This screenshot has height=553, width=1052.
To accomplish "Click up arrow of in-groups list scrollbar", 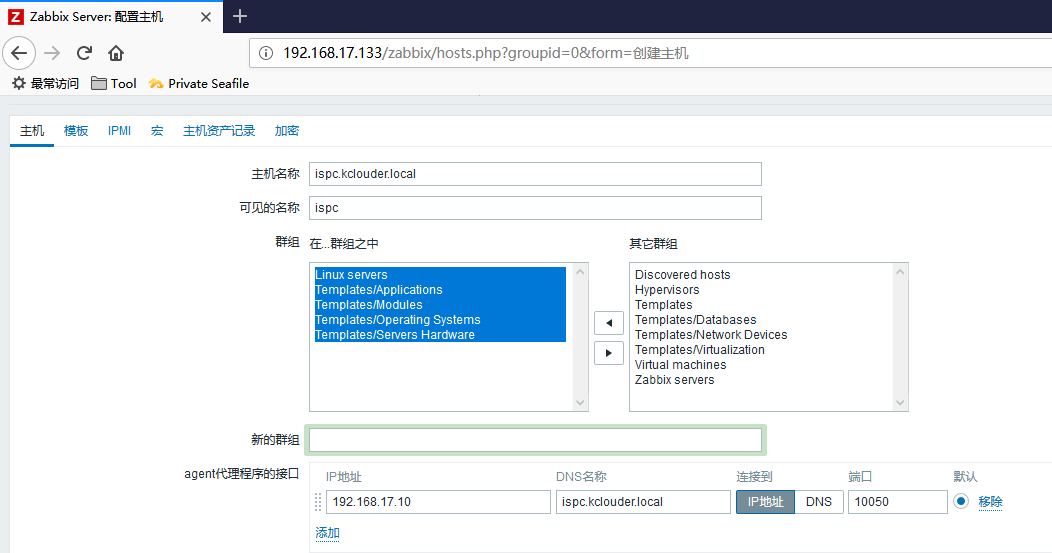I will tap(580, 272).
